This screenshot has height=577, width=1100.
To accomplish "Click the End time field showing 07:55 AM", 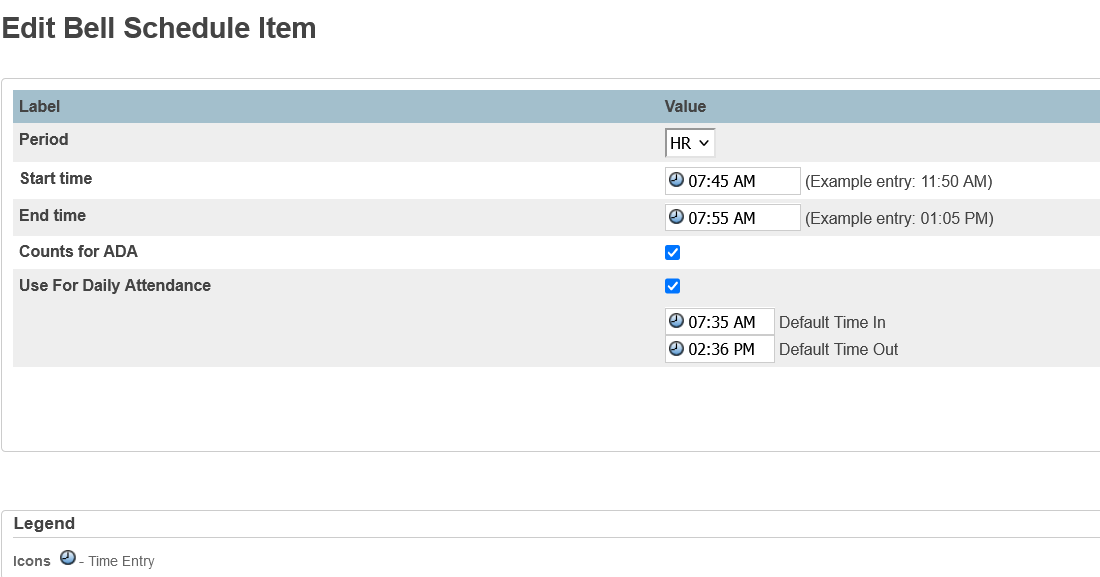I will [x=740, y=218].
